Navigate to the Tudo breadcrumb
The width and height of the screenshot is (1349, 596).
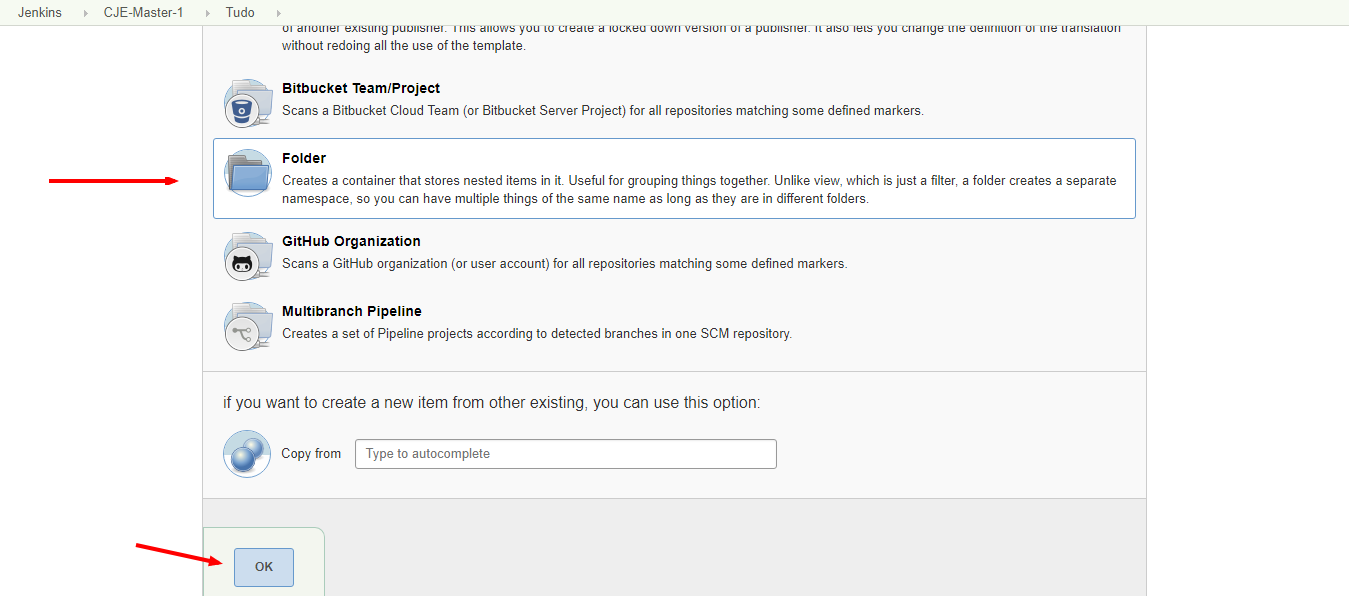240,13
